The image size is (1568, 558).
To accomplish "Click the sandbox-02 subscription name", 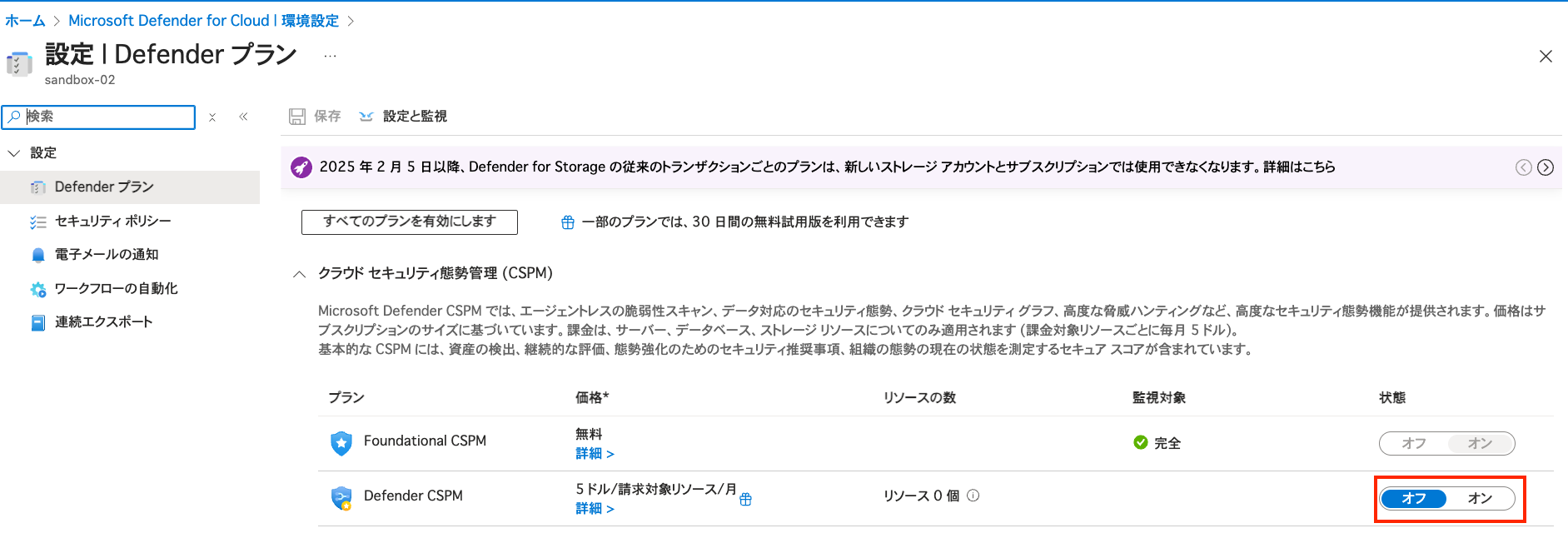I will (80, 80).
